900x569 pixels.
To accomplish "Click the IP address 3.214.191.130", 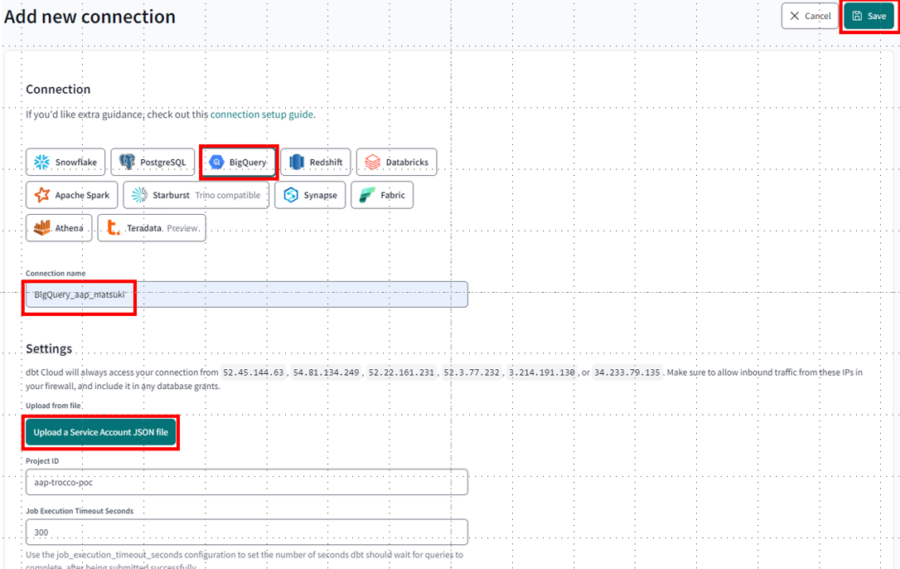I will (542, 373).
